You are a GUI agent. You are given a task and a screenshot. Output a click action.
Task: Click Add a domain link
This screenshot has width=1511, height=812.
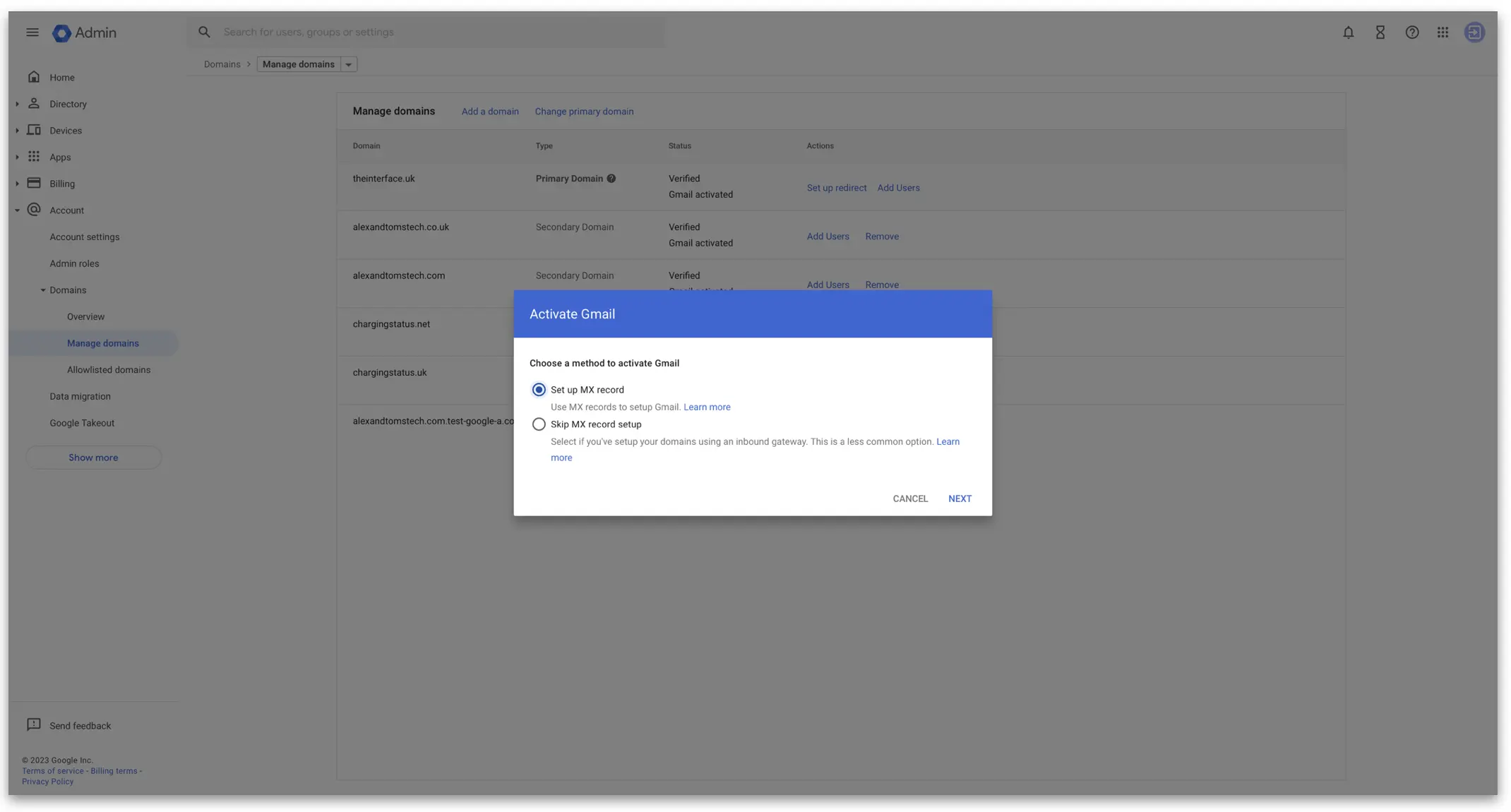[x=490, y=112]
